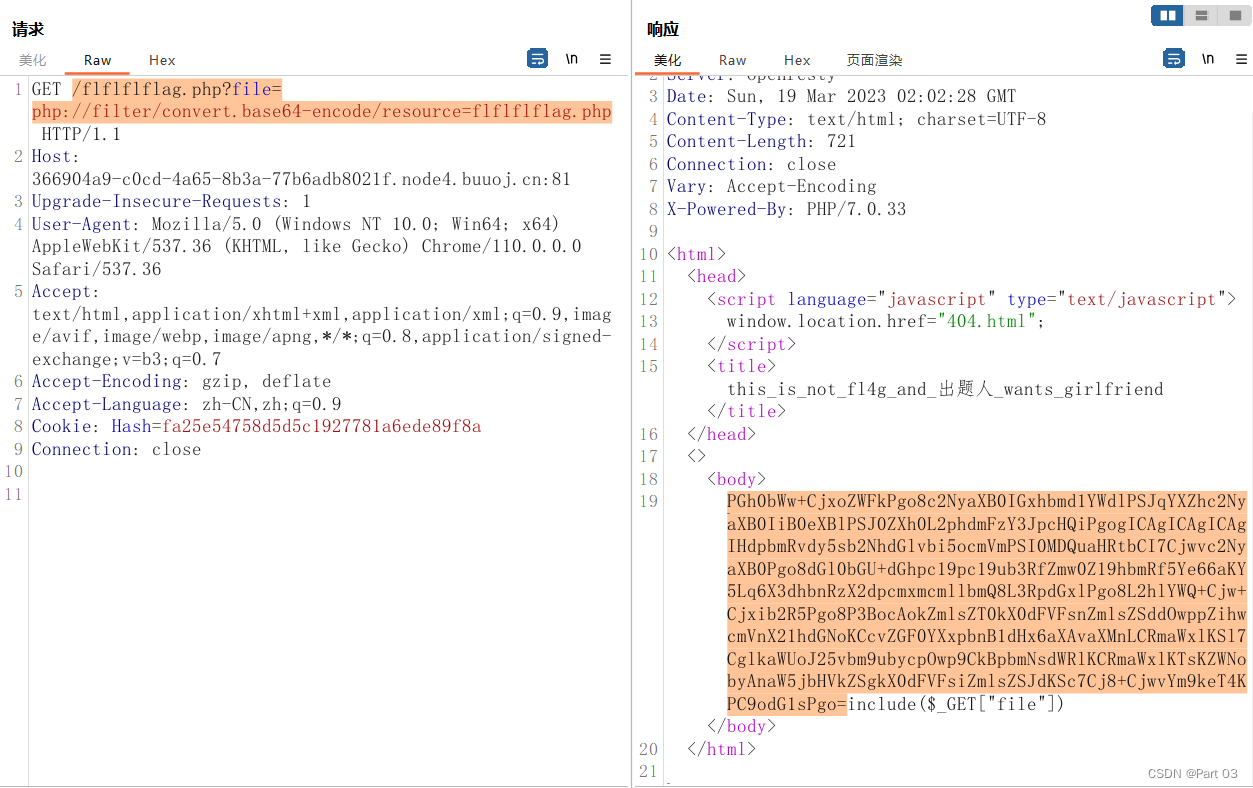Screen dimensions: 1253x788
Task: Click the /flflflflag.php?file= path in request
Action: (x=177, y=89)
